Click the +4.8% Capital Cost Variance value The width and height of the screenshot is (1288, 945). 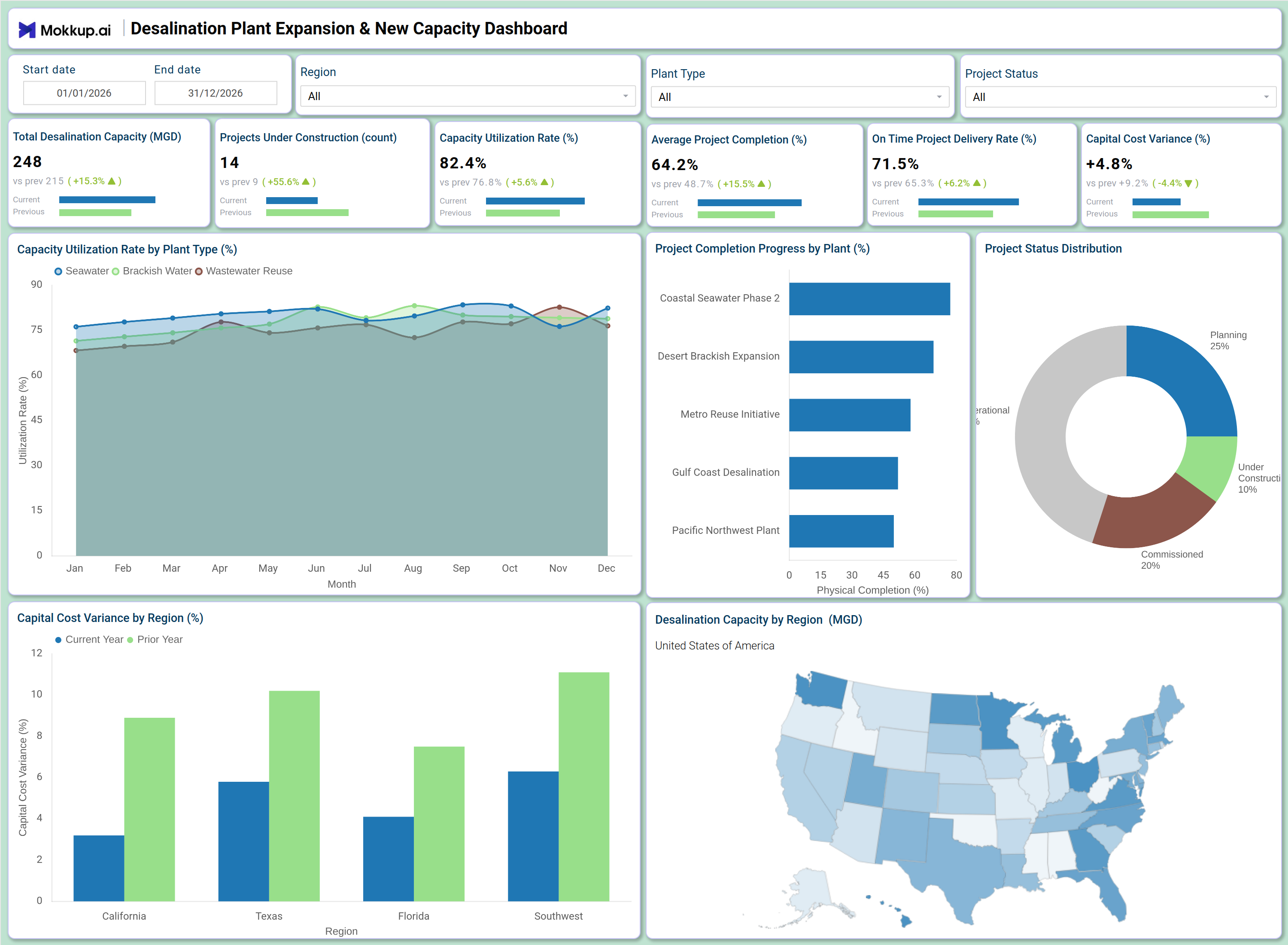pyautogui.click(x=1109, y=164)
